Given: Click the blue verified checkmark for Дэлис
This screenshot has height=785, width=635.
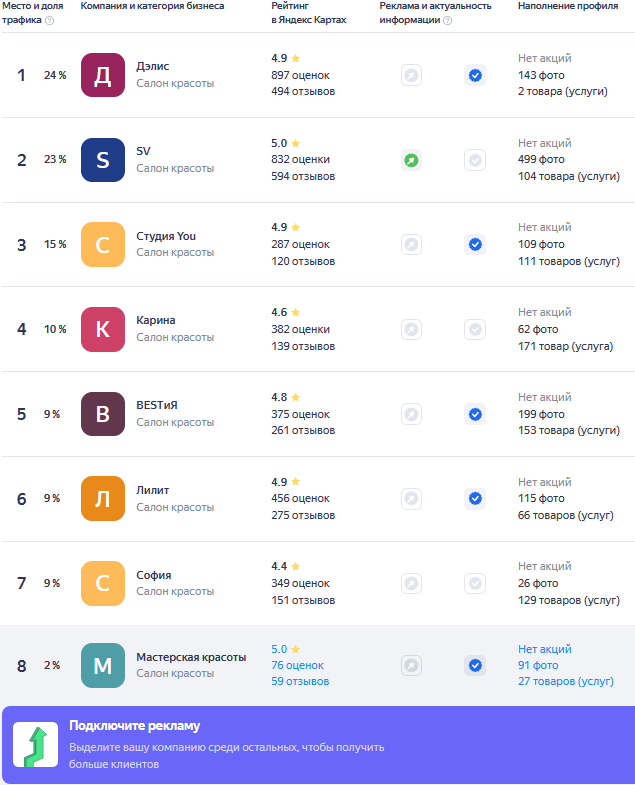Looking at the screenshot, I should 475,76.
